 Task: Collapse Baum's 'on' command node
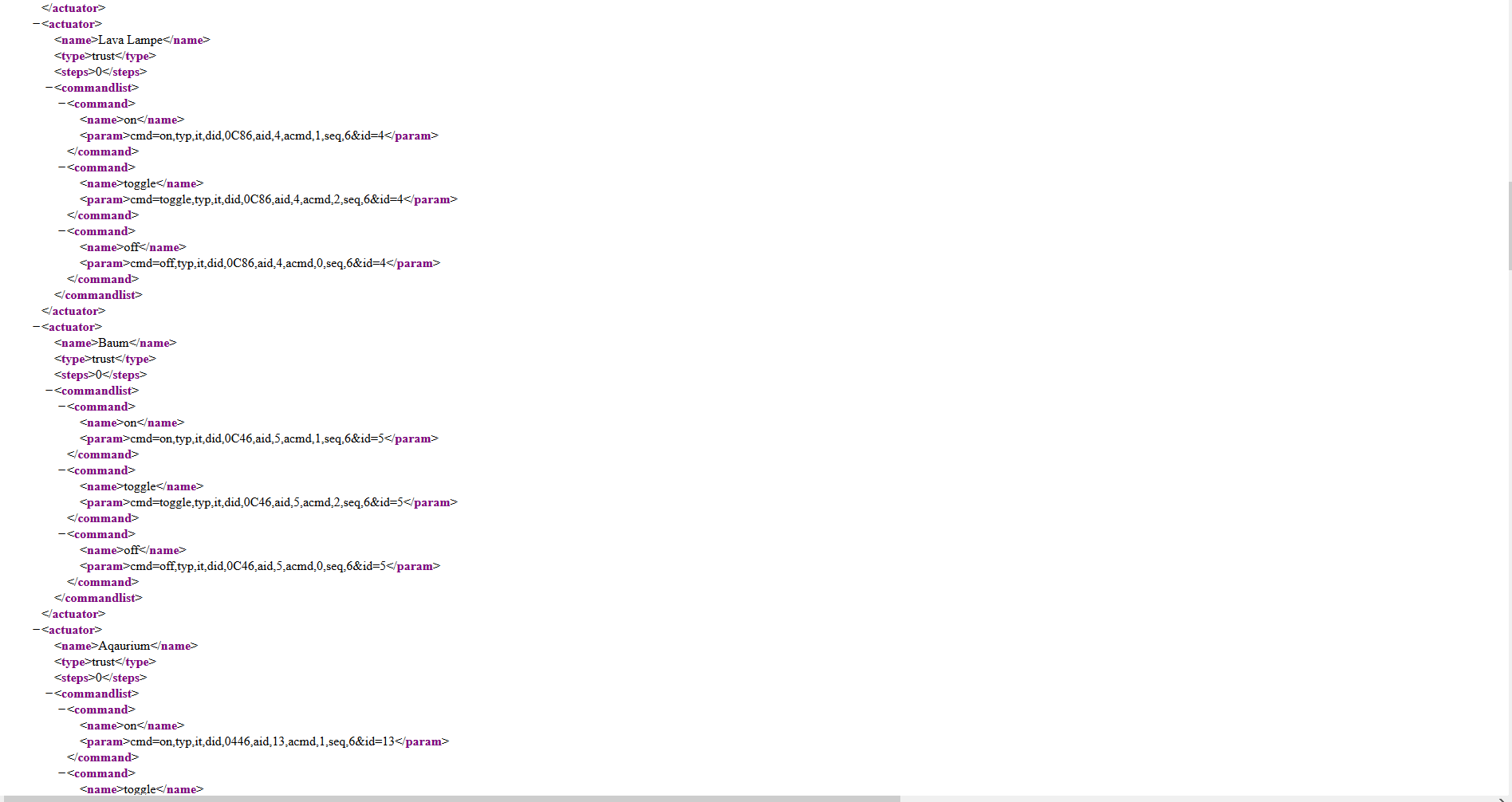click(62, 407)
